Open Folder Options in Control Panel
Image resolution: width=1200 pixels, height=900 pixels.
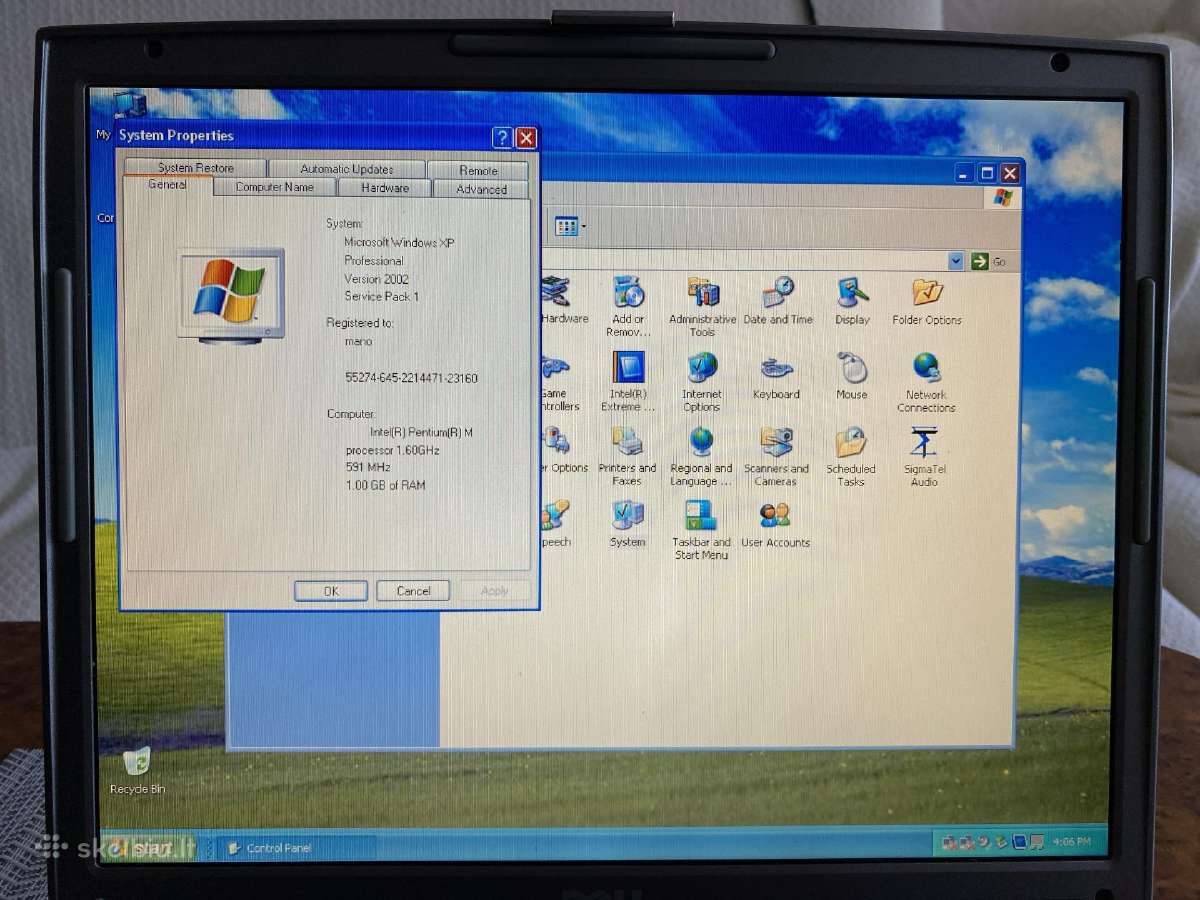(x=927, y=300)
